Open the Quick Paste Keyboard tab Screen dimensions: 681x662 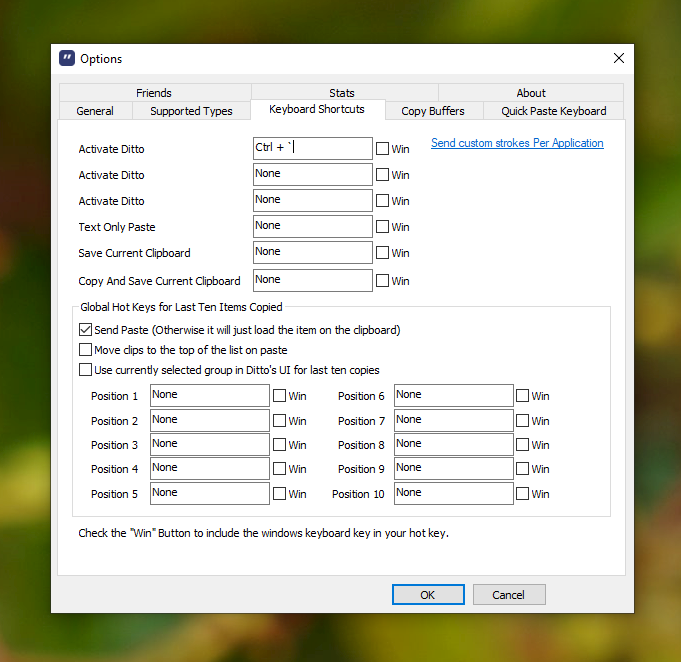(x=554, y=111)
